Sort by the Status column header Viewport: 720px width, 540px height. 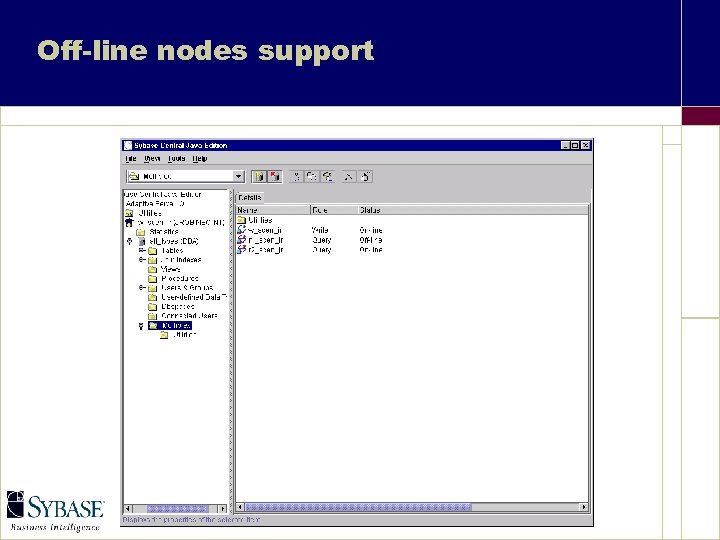click(x=473, y=210)
